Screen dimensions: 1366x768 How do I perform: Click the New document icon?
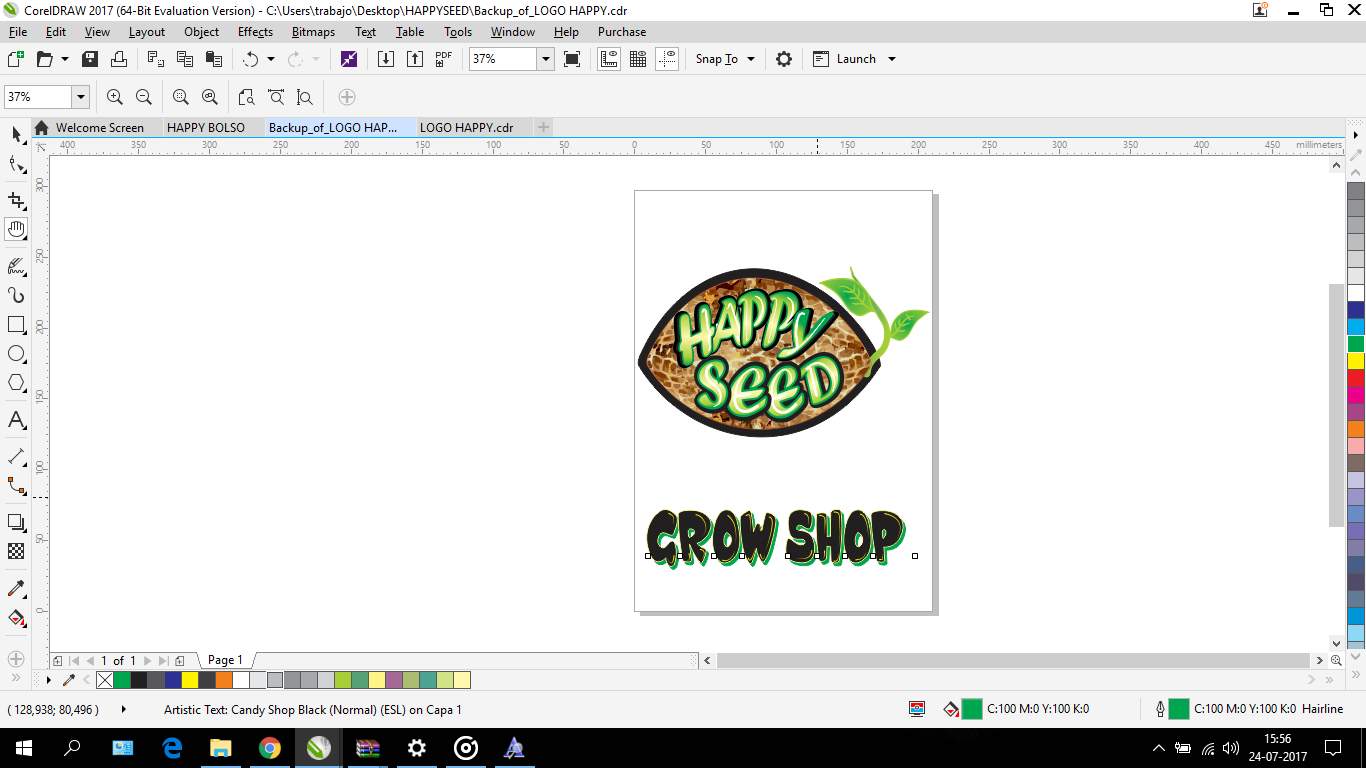(16, 59)
